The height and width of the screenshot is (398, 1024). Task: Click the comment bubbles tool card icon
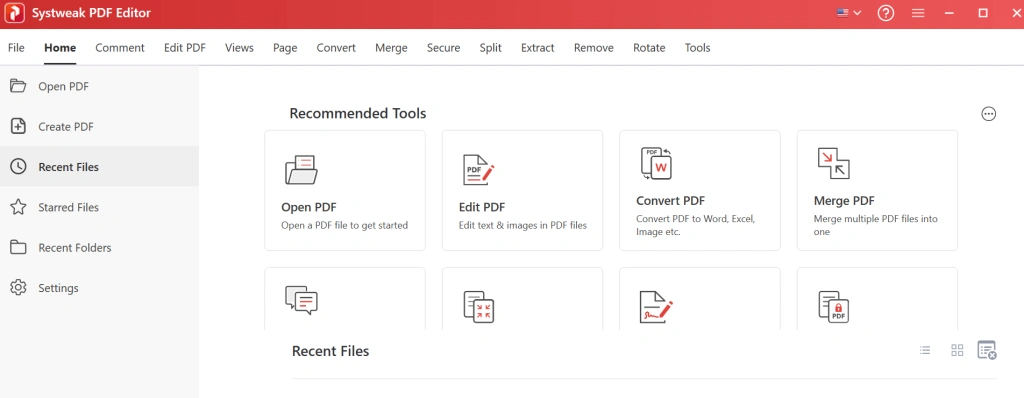point(301,300)
